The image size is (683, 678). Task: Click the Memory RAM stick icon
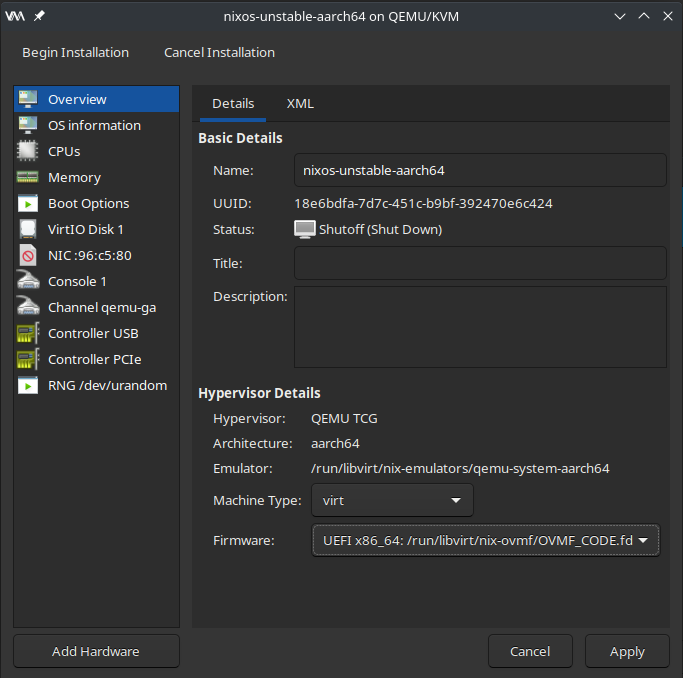click(x=28, y=177)
